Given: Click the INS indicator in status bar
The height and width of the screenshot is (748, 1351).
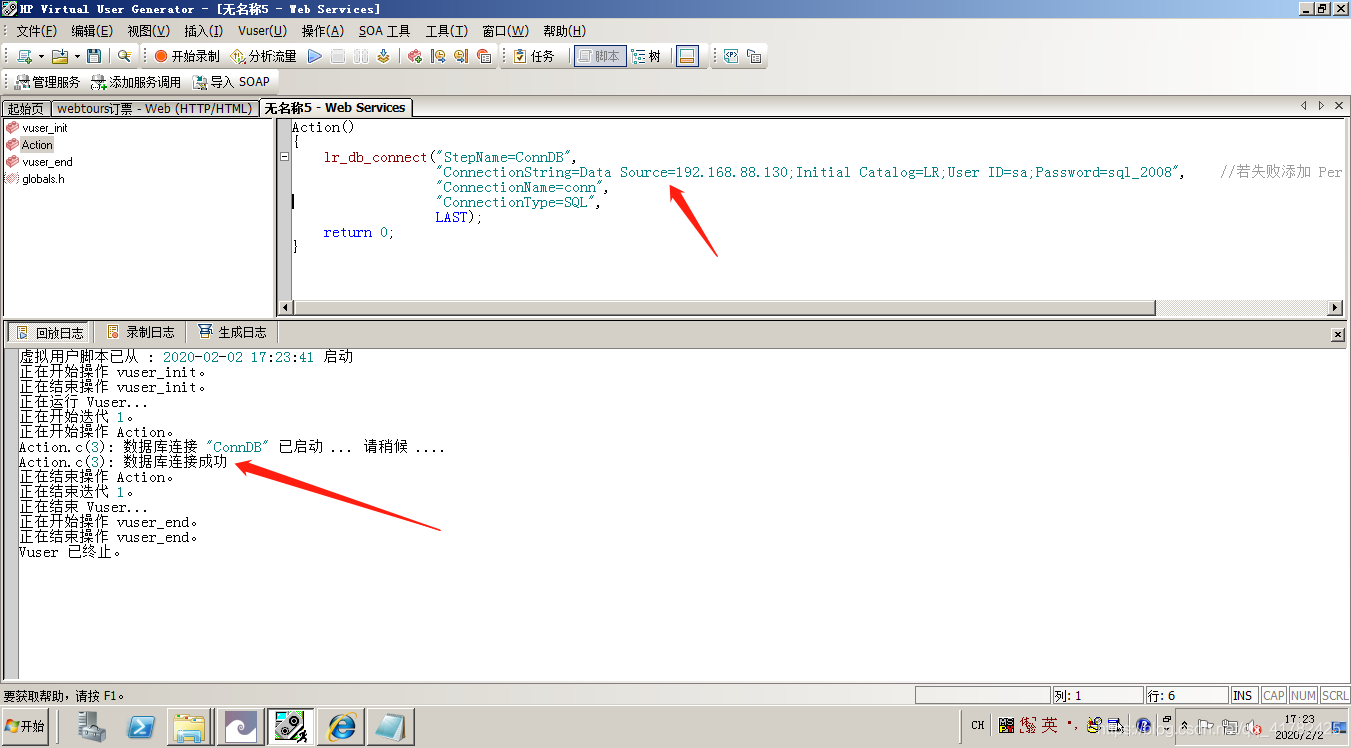Looking at the screenshot, I should coord(1243,695).
